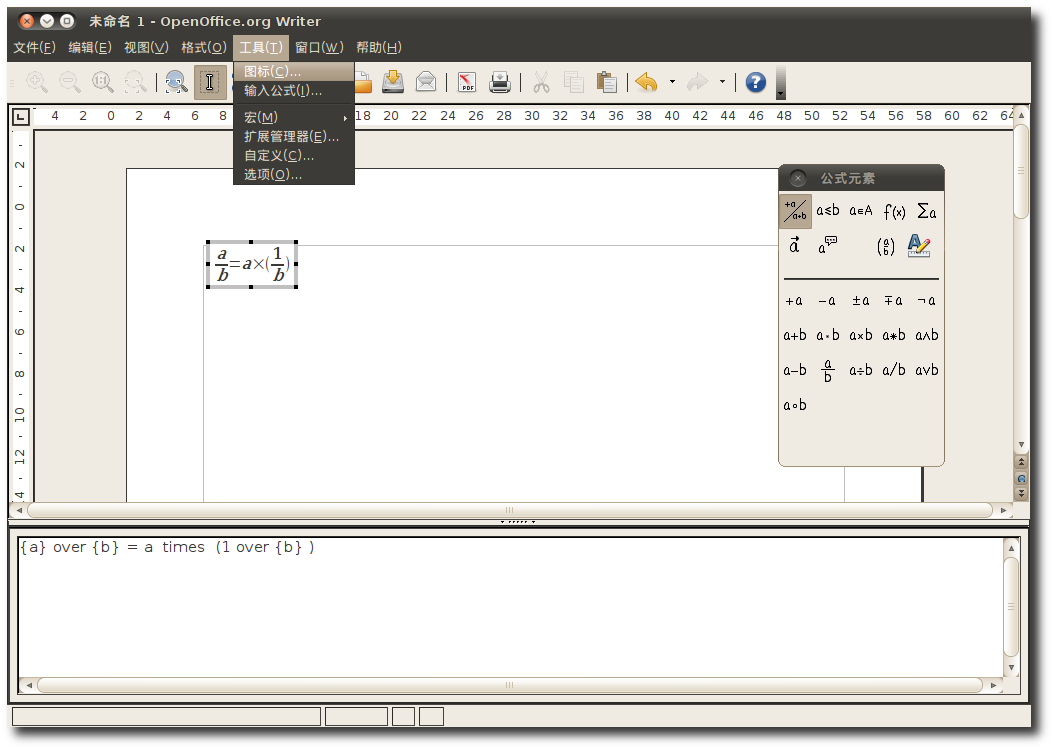Toggle the Formula Cursor button
Viewport: 1054px width, 750px height.
(x=209, y=82)
